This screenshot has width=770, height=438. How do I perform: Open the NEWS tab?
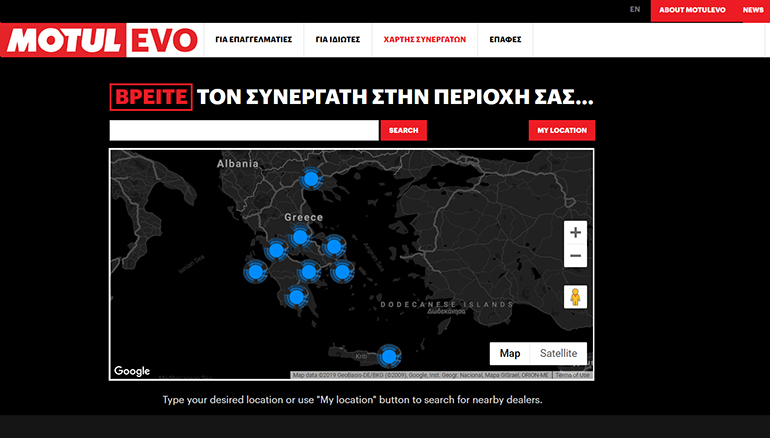(x=752, y=10)
